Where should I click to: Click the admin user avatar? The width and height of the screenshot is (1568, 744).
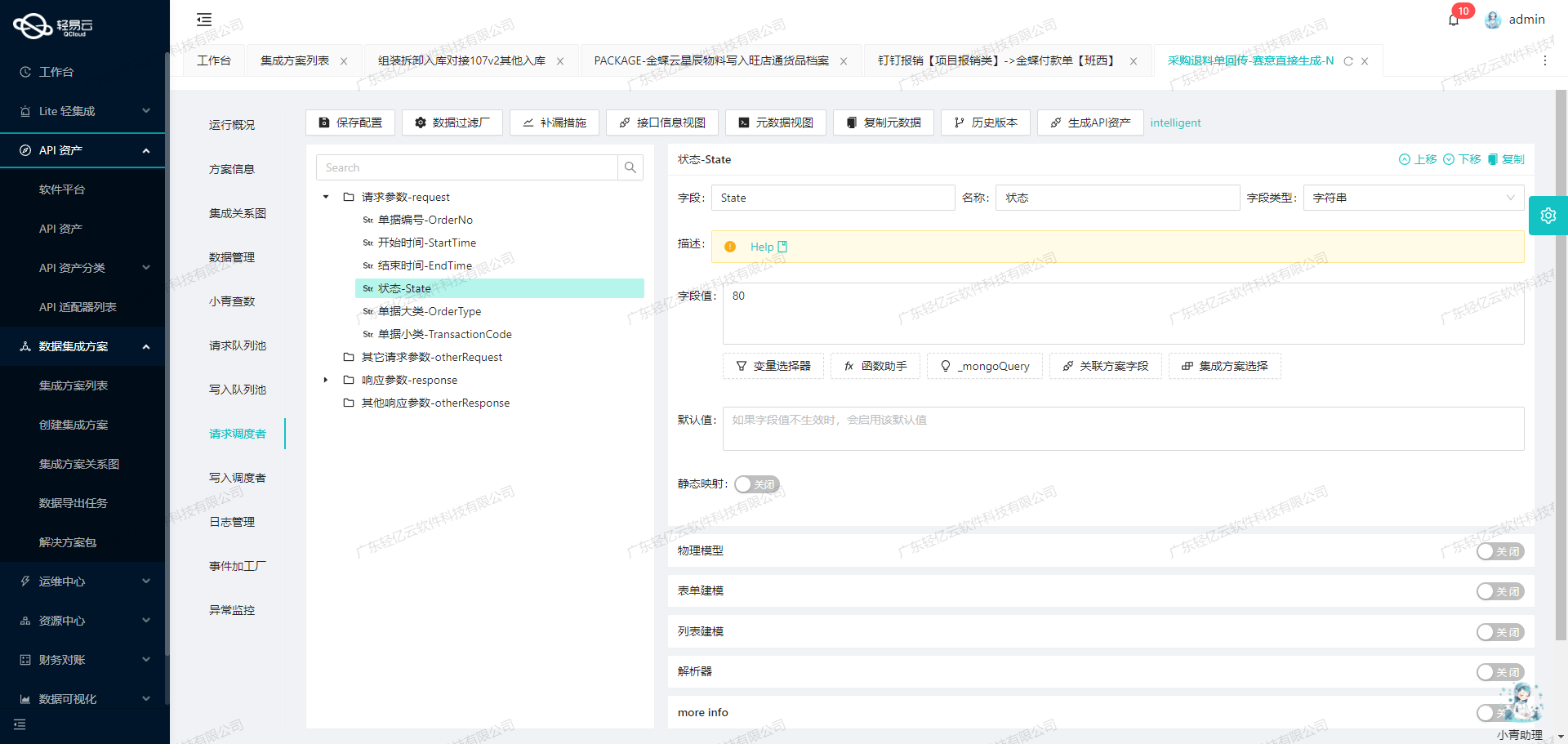(x=1493, y=20)
